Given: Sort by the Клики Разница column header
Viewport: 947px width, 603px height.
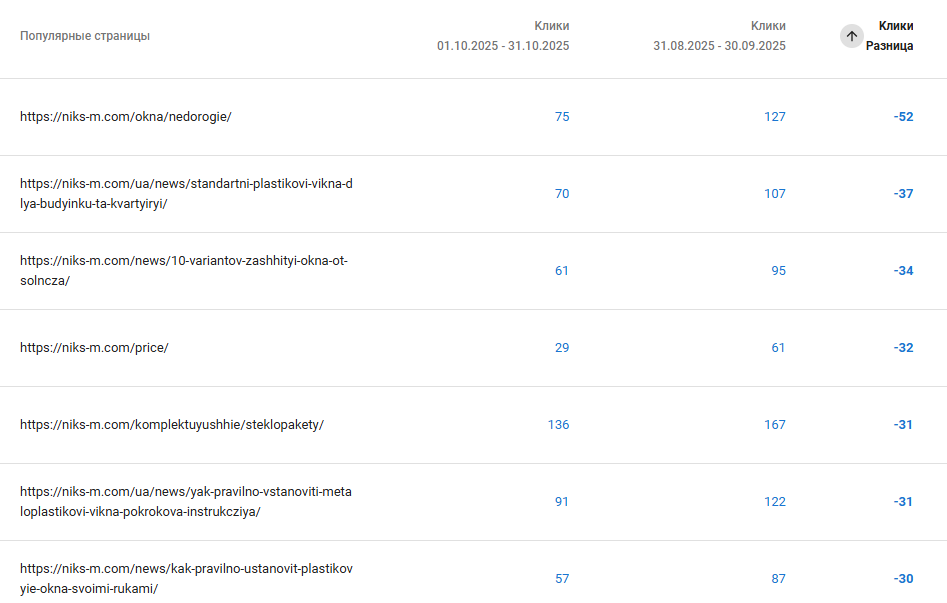Looking at the screenshot, I should tap(889, 36).
